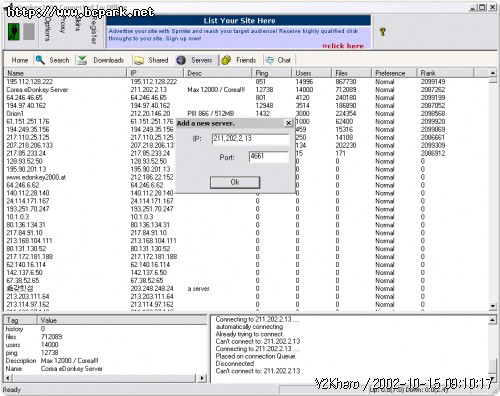
Task: Sort server list by Preference column header
Action: (x=394, y=73)
